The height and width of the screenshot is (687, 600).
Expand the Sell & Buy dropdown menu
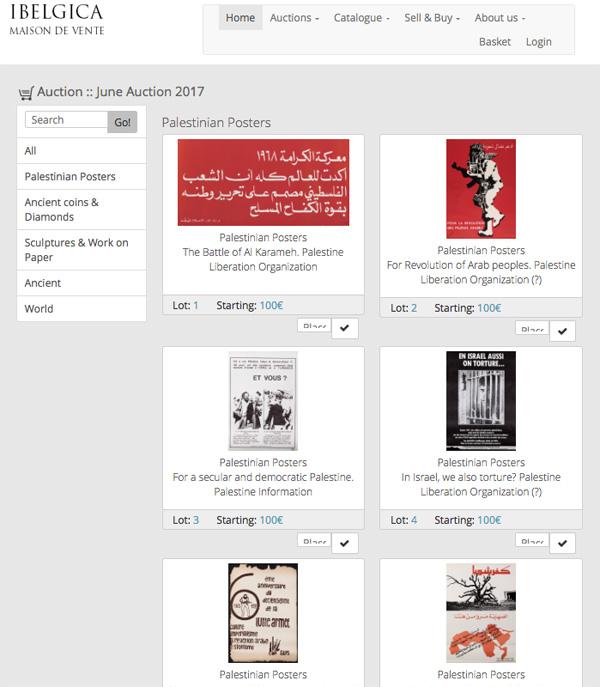click(432, 18)
